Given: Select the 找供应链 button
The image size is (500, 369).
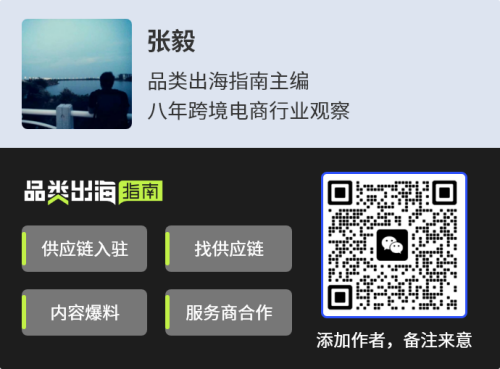Looking at the screenshot, I should click(x=228, y=249).
